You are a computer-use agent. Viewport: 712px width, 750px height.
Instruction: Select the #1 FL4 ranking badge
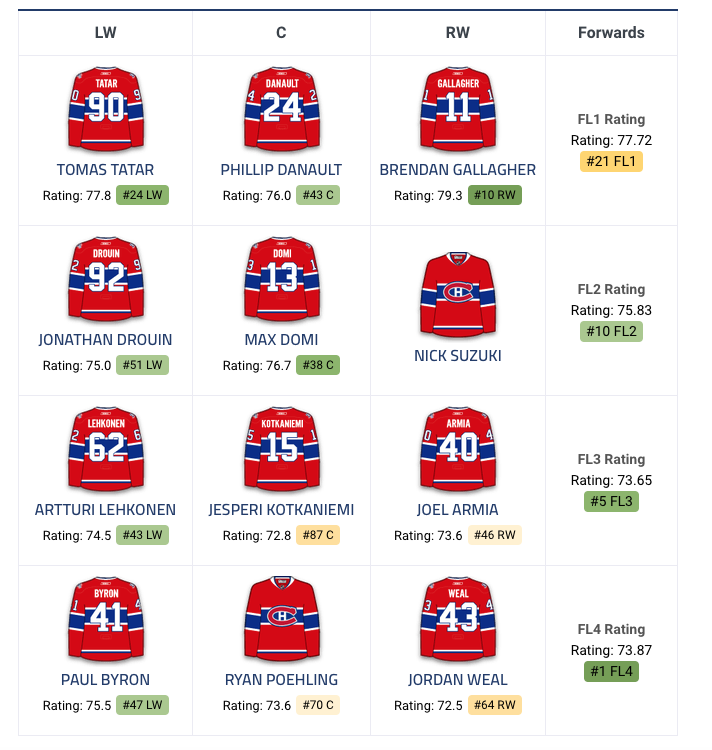tap(611, 671)
